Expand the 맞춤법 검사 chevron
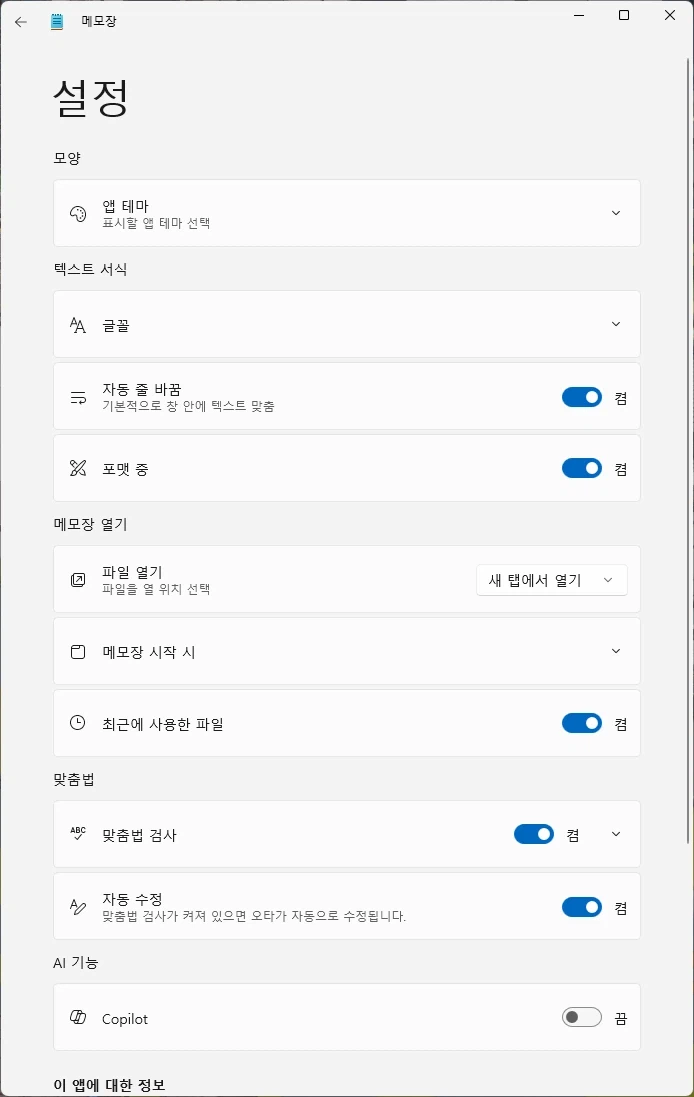The width and height of the screenshot is (694, 1097). click(615, 833)
